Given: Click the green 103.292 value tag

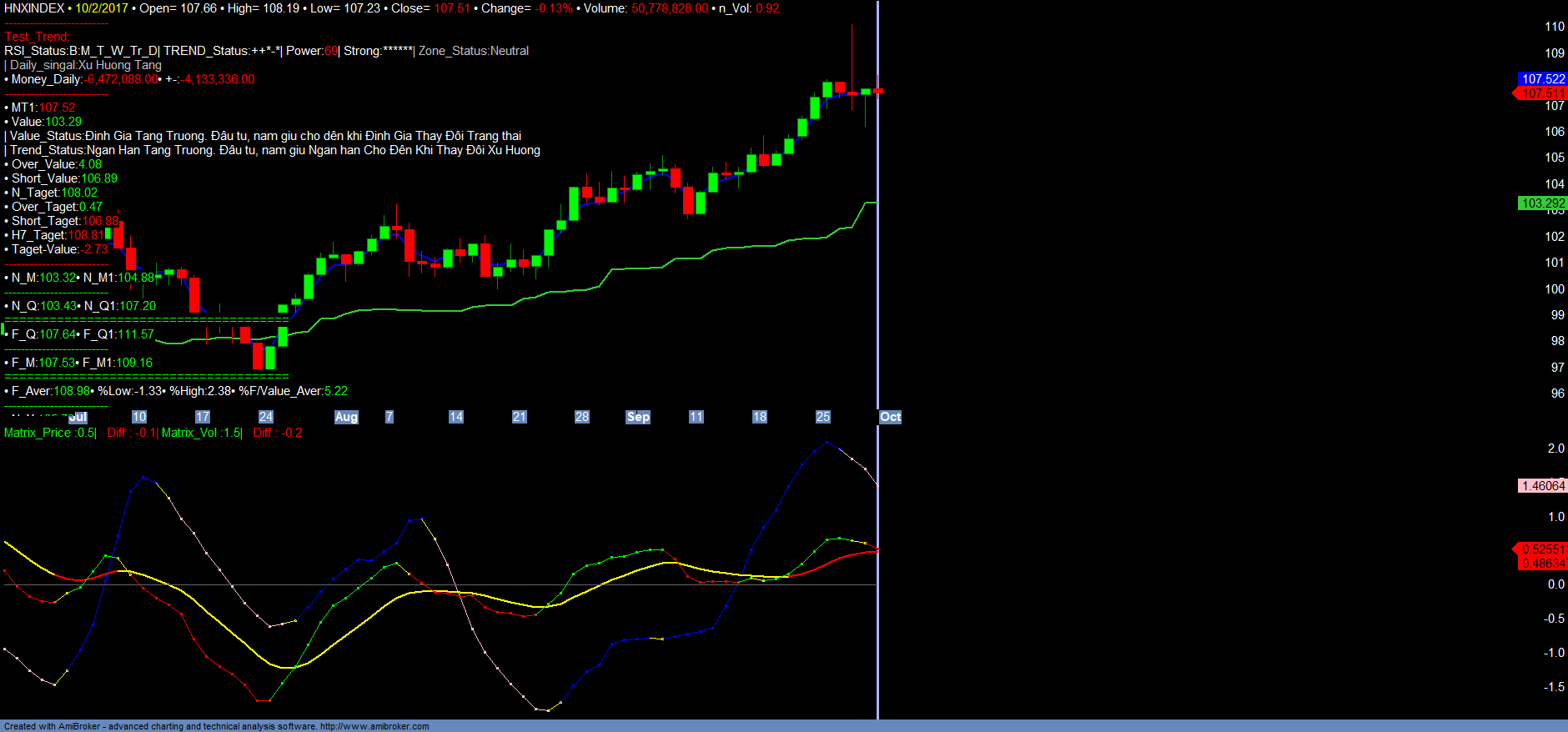Looking at the screenshot, I should (x=1542, y=203).
